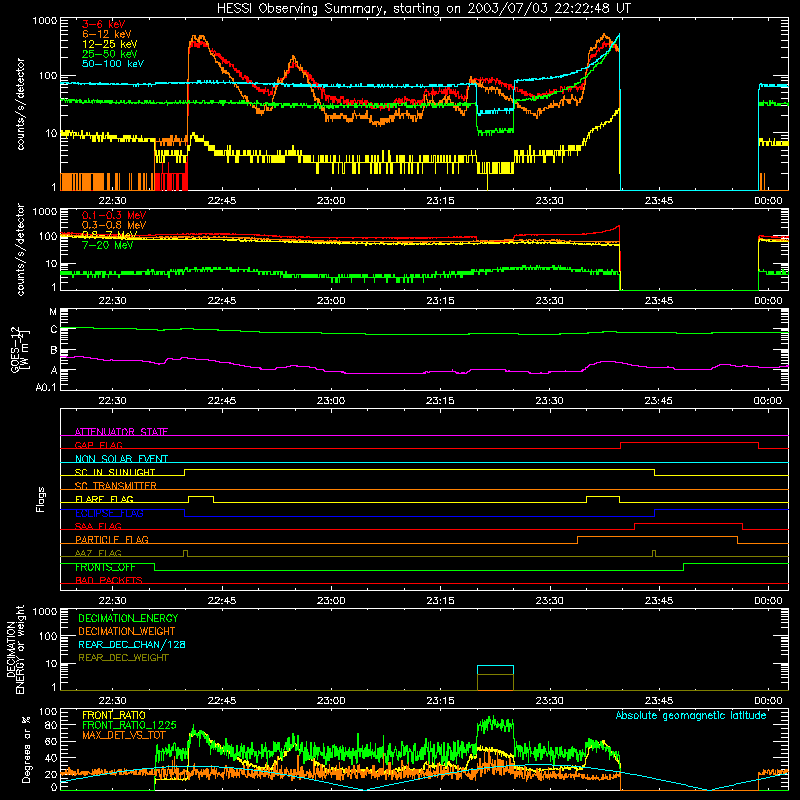Click the DECIMATION_ENERGY legend label
The width and height of the screenshot is (800, 800).
(128, 618)
